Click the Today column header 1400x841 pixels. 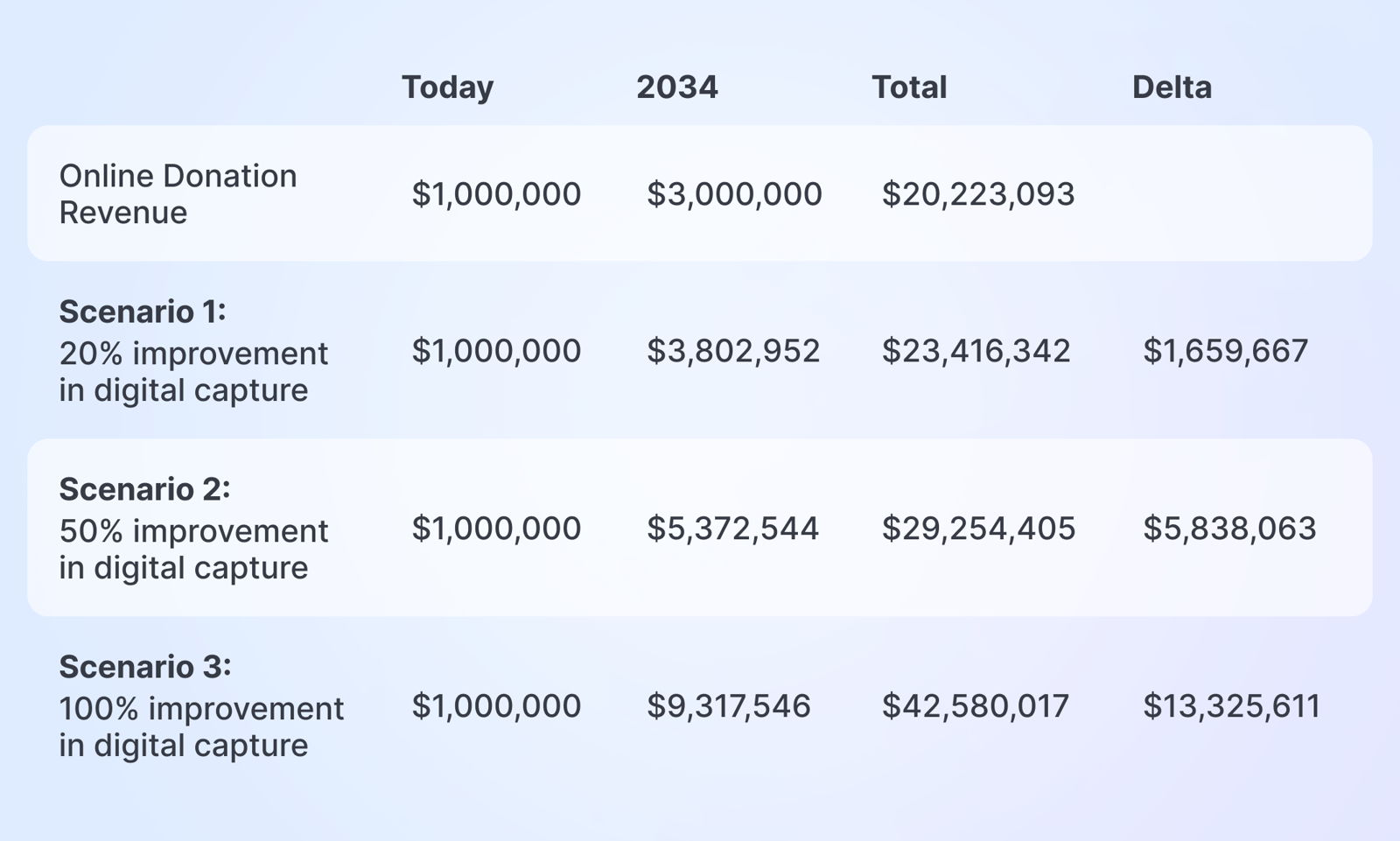click(x=447, y=88)
